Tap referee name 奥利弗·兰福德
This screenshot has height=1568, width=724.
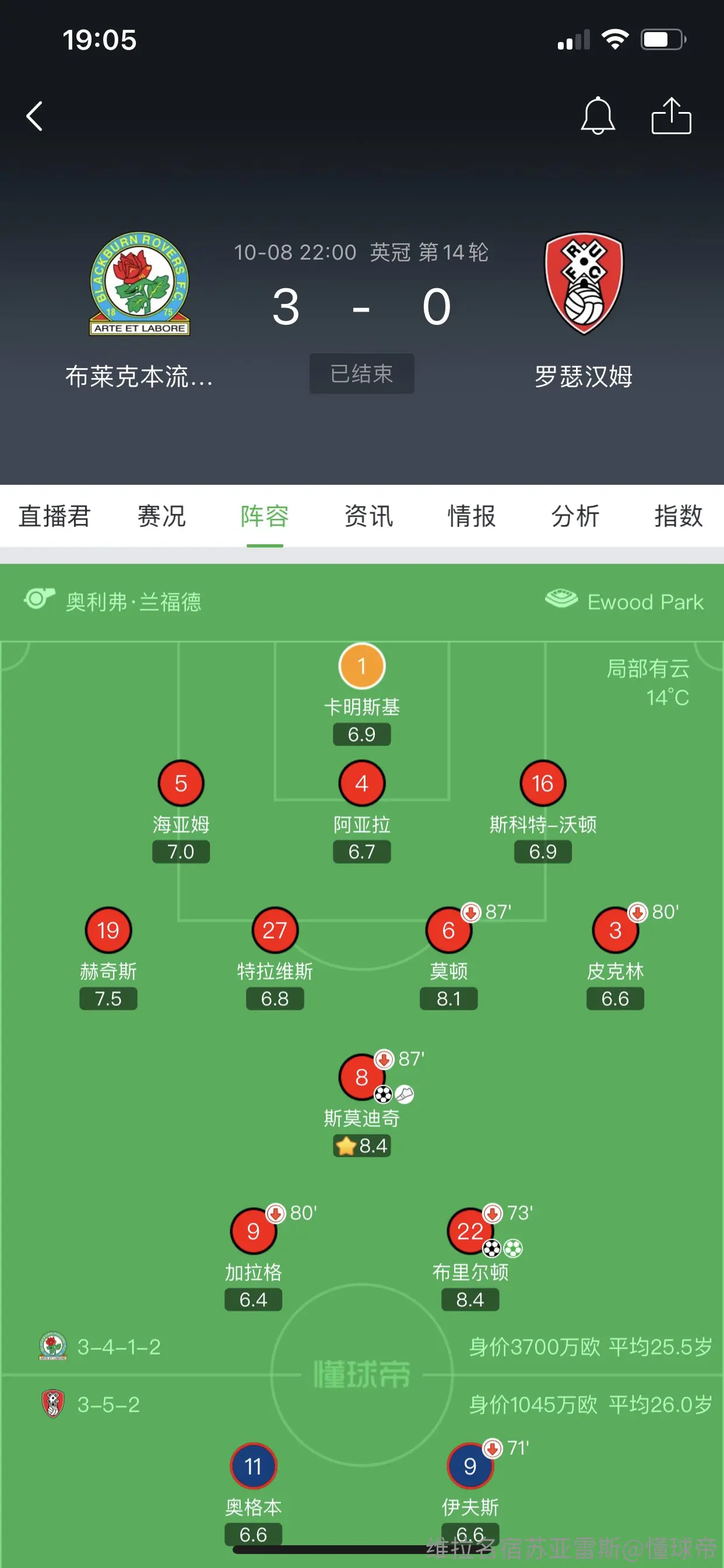(133, 601)
